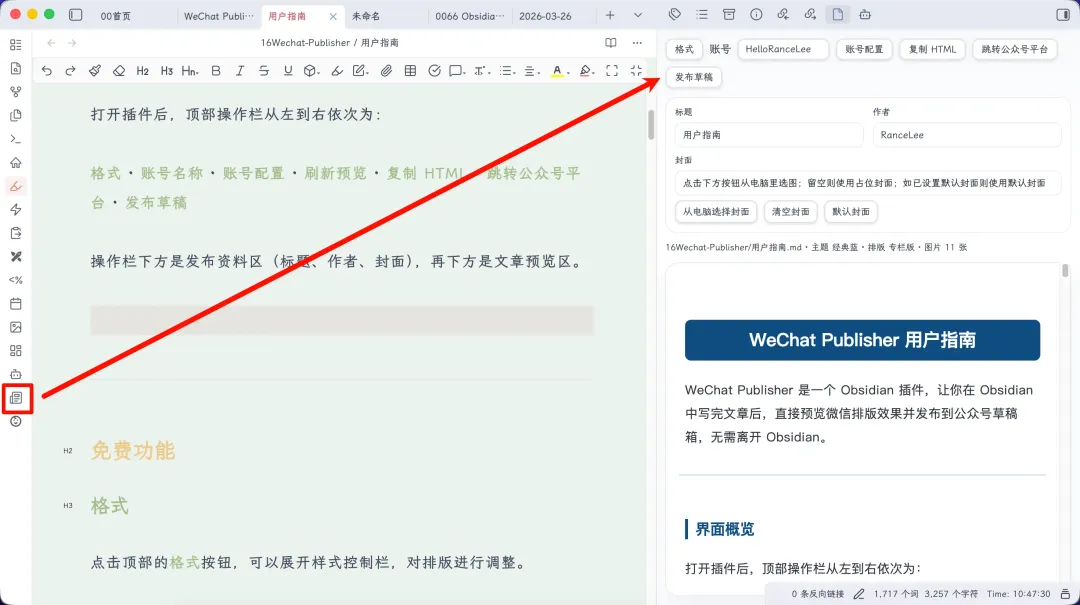The height and width of the screenshot is (605, 1080).
Task: Click the 发布草稿 button
Action: pos(694,77)
